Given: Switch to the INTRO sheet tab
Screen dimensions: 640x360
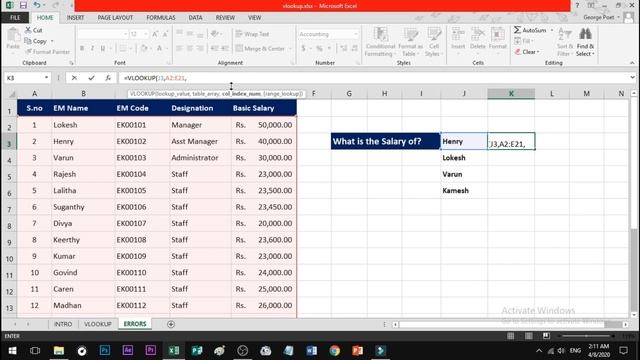Looking at the screenshot, I should click(x=63, y=324).
